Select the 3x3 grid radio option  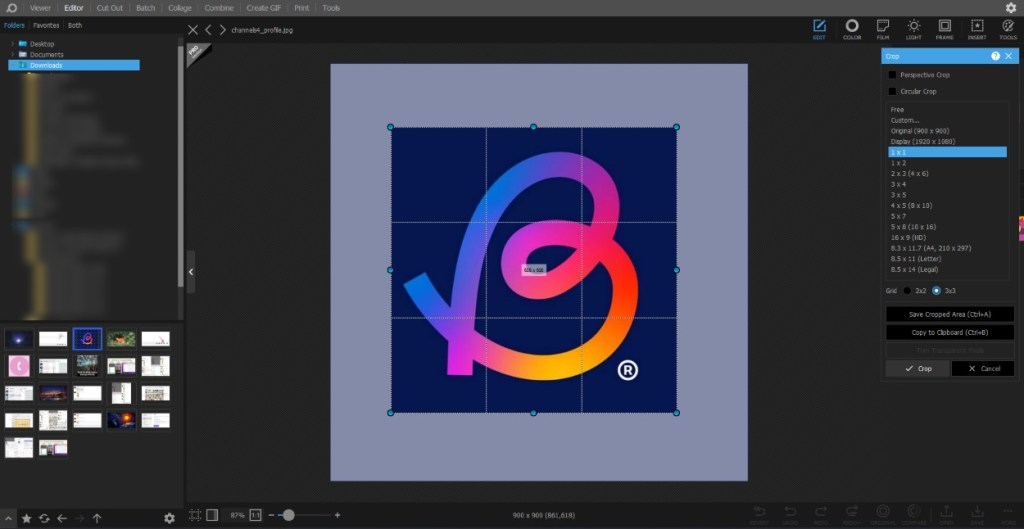tap(936, 291)
